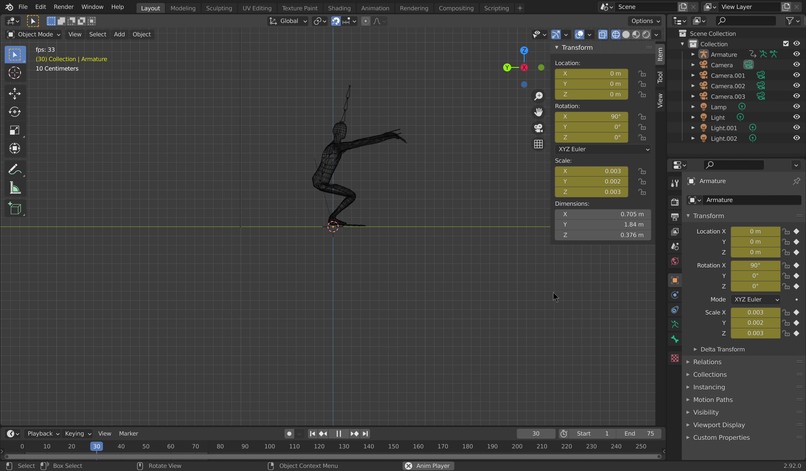The height and width of the screenshot is (471, 806).
Task: Select the Add Cube tool
Action: 15,208
